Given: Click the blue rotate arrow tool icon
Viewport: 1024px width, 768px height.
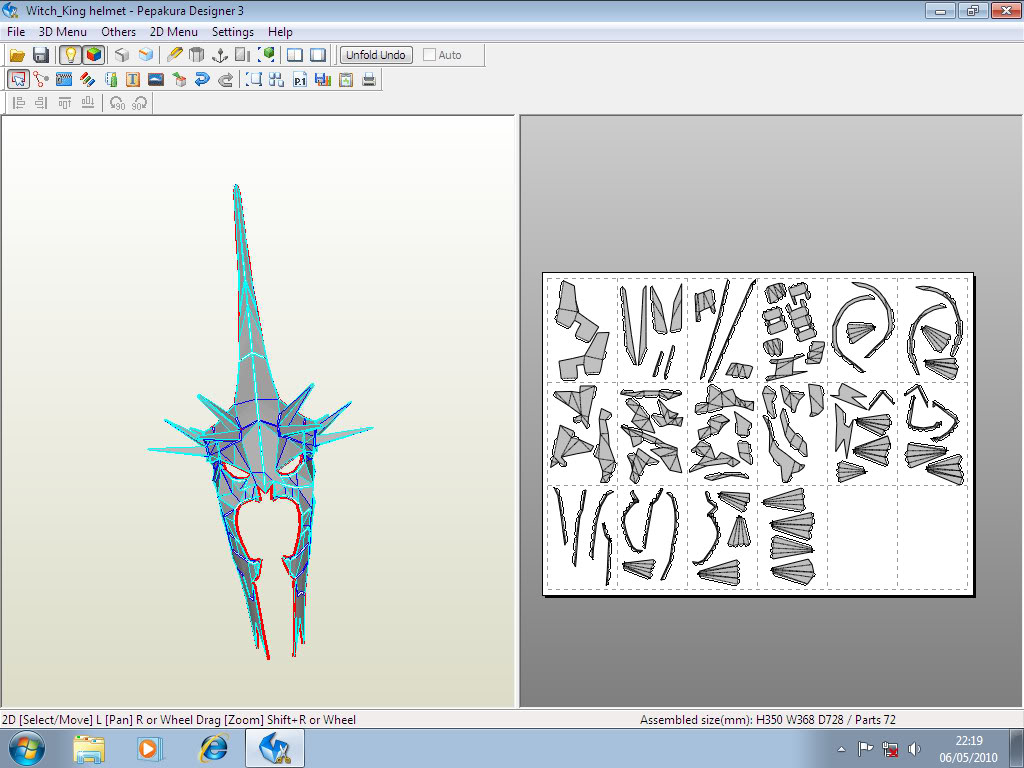Looking at the screenshot, I should coord(202,79).
